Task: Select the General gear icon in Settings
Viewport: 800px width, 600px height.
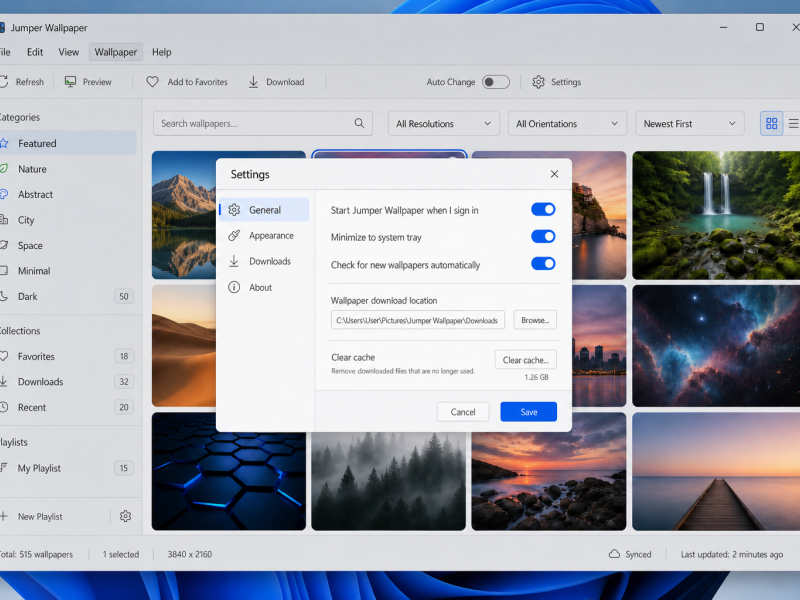Action: pos(234,210)
